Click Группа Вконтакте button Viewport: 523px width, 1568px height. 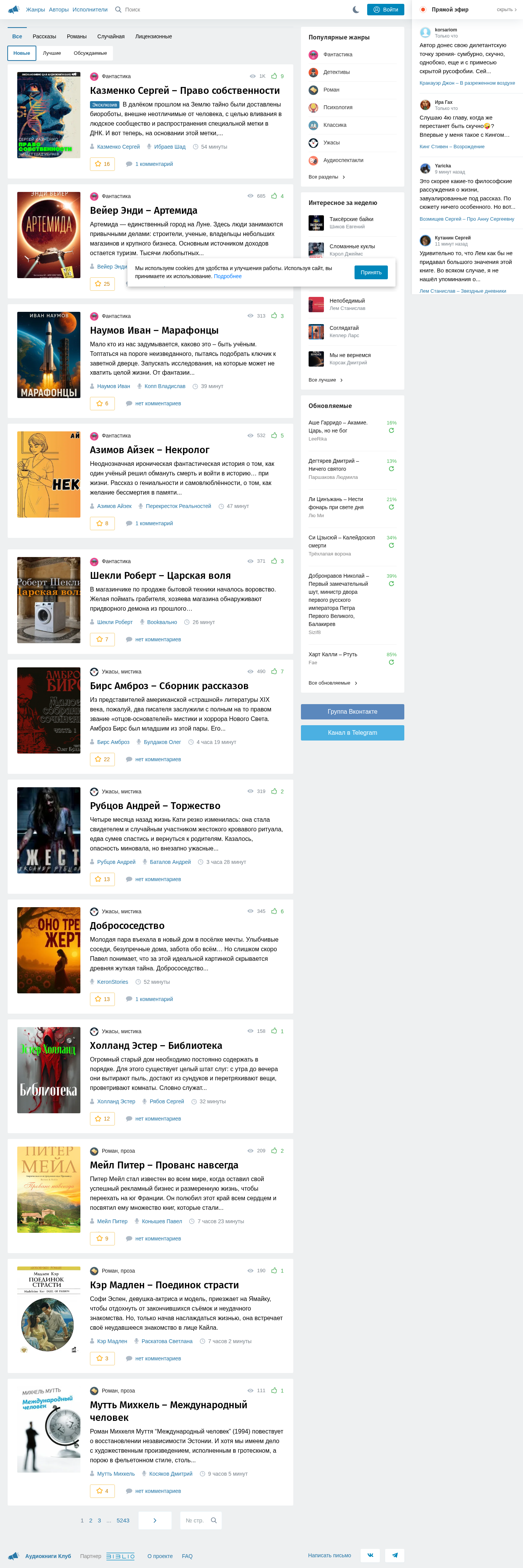(x=352, y=711)
